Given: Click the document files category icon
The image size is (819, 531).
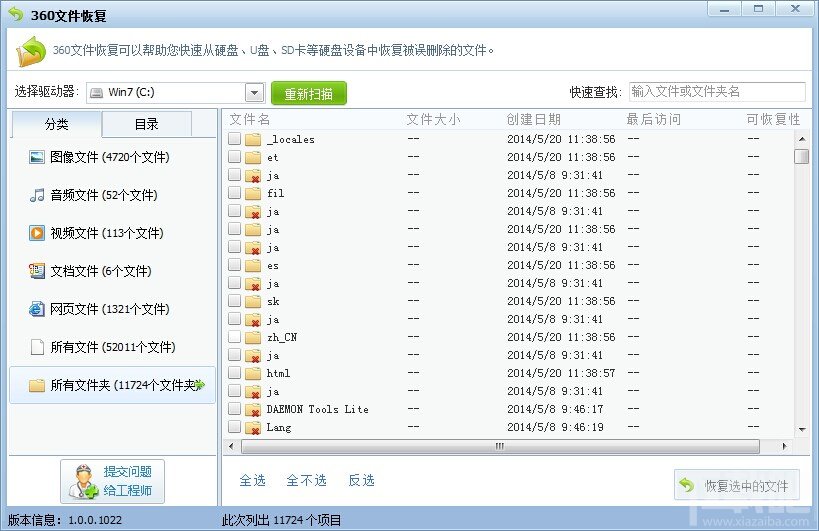Looking at the screenshot, I should pyautogui.click(x=37, y=271).
